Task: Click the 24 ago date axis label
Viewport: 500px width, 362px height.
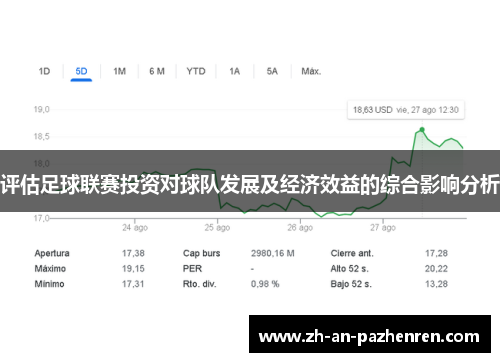Action: point(135,228)
